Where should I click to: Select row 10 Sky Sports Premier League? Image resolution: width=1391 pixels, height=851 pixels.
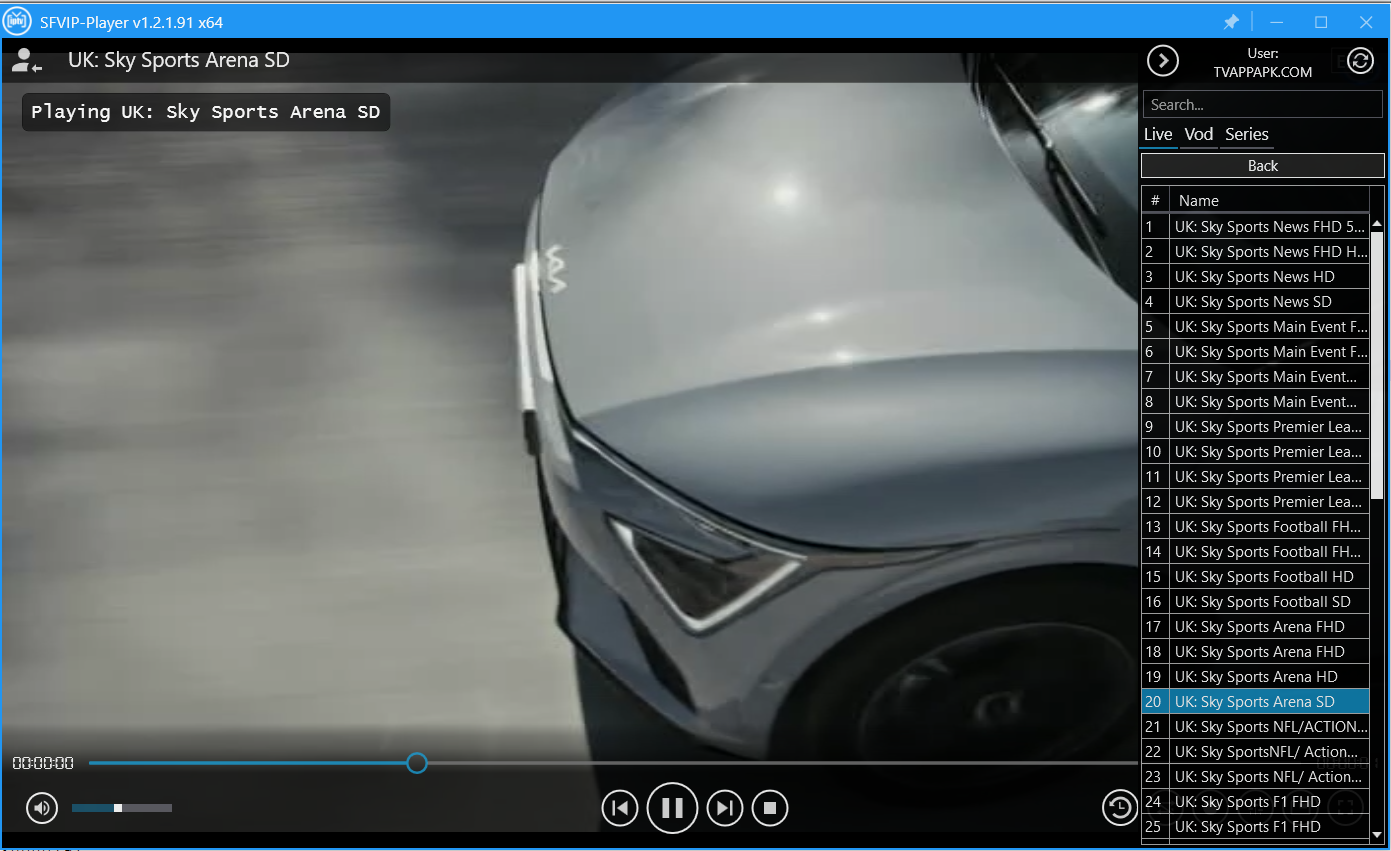click(x=1256, y=452)
